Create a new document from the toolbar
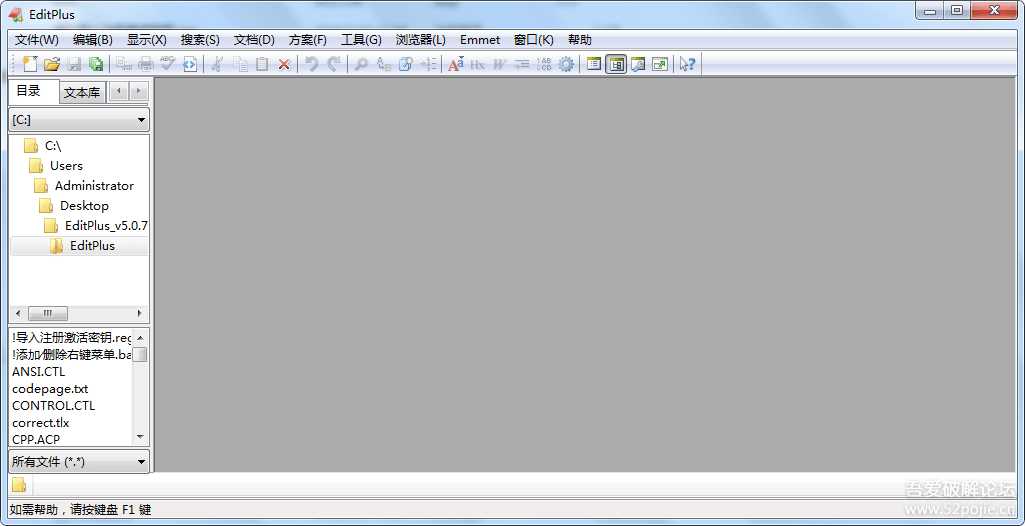 (x=30, y=63)
